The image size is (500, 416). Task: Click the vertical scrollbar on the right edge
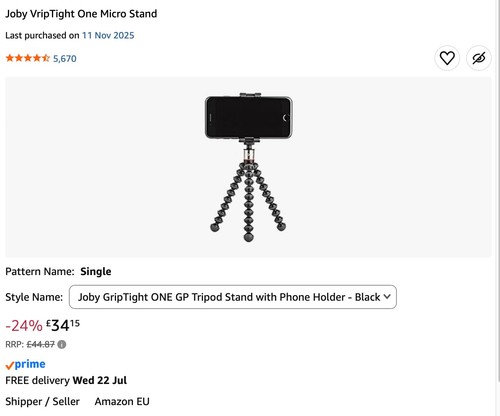[x=498, y=193]
